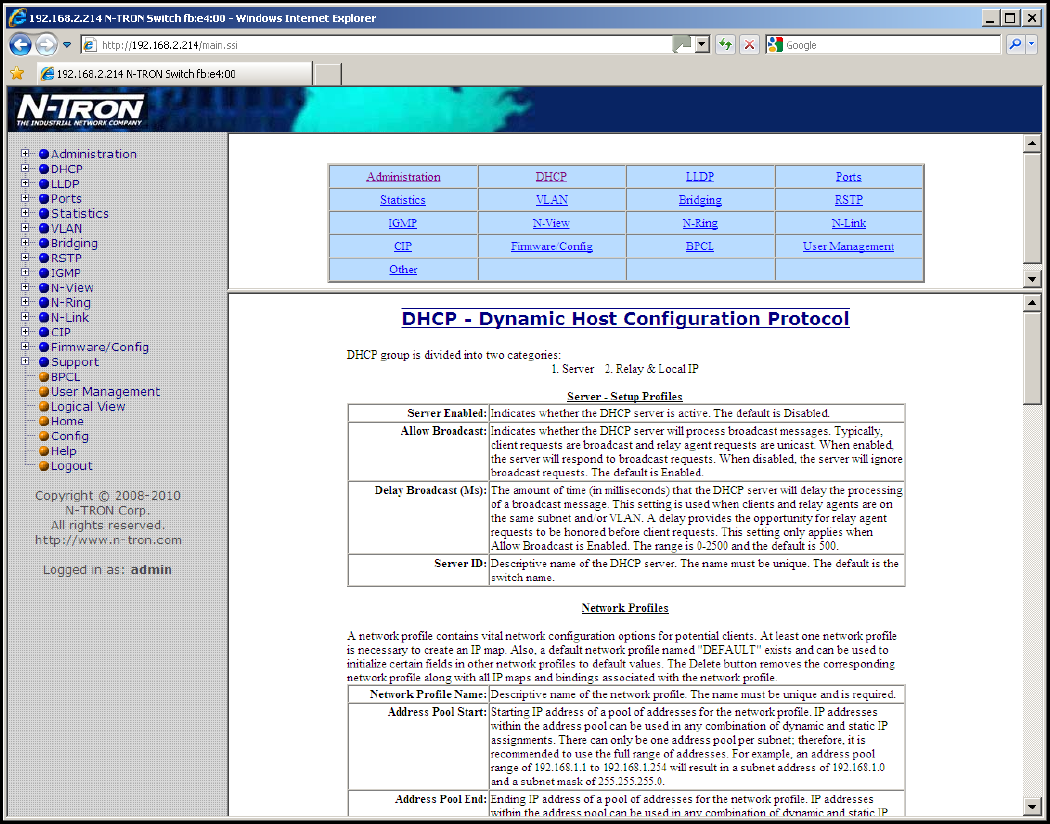The image size is (1050, 824).
Task: Open Administration in the sidebar tree
Action: [x=94, y=154]
